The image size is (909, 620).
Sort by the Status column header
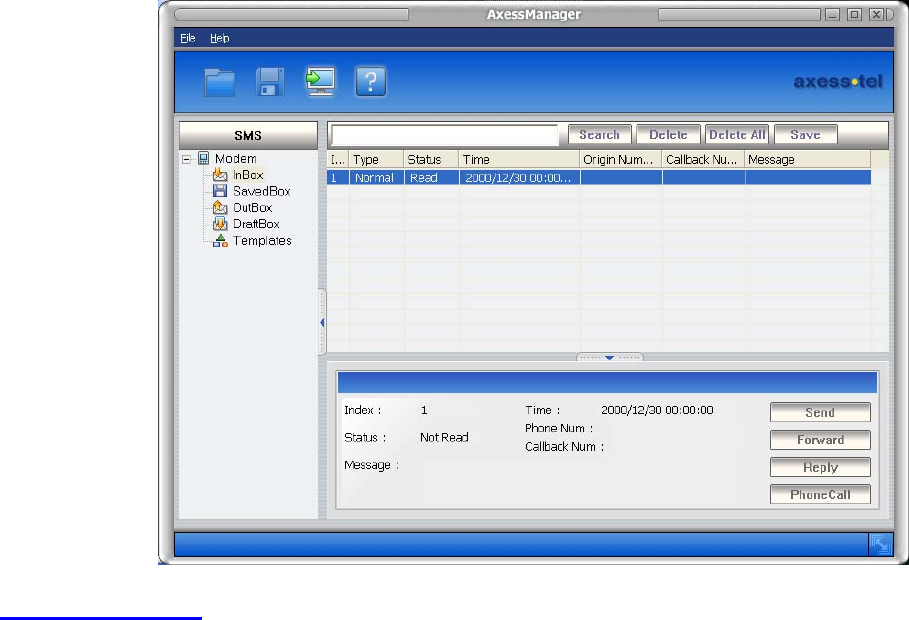431,159
